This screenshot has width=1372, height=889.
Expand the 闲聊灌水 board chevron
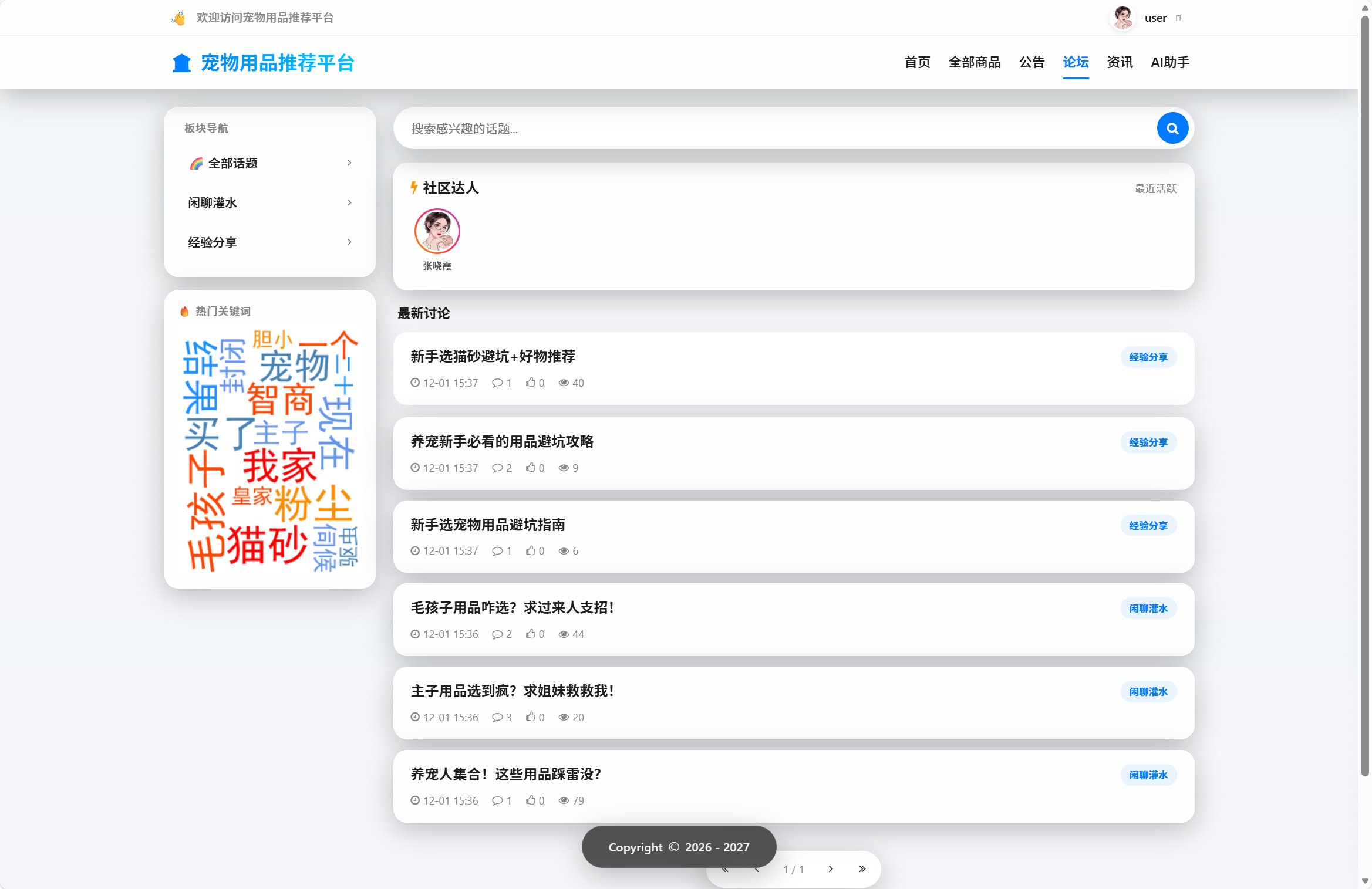pos(349,202)
